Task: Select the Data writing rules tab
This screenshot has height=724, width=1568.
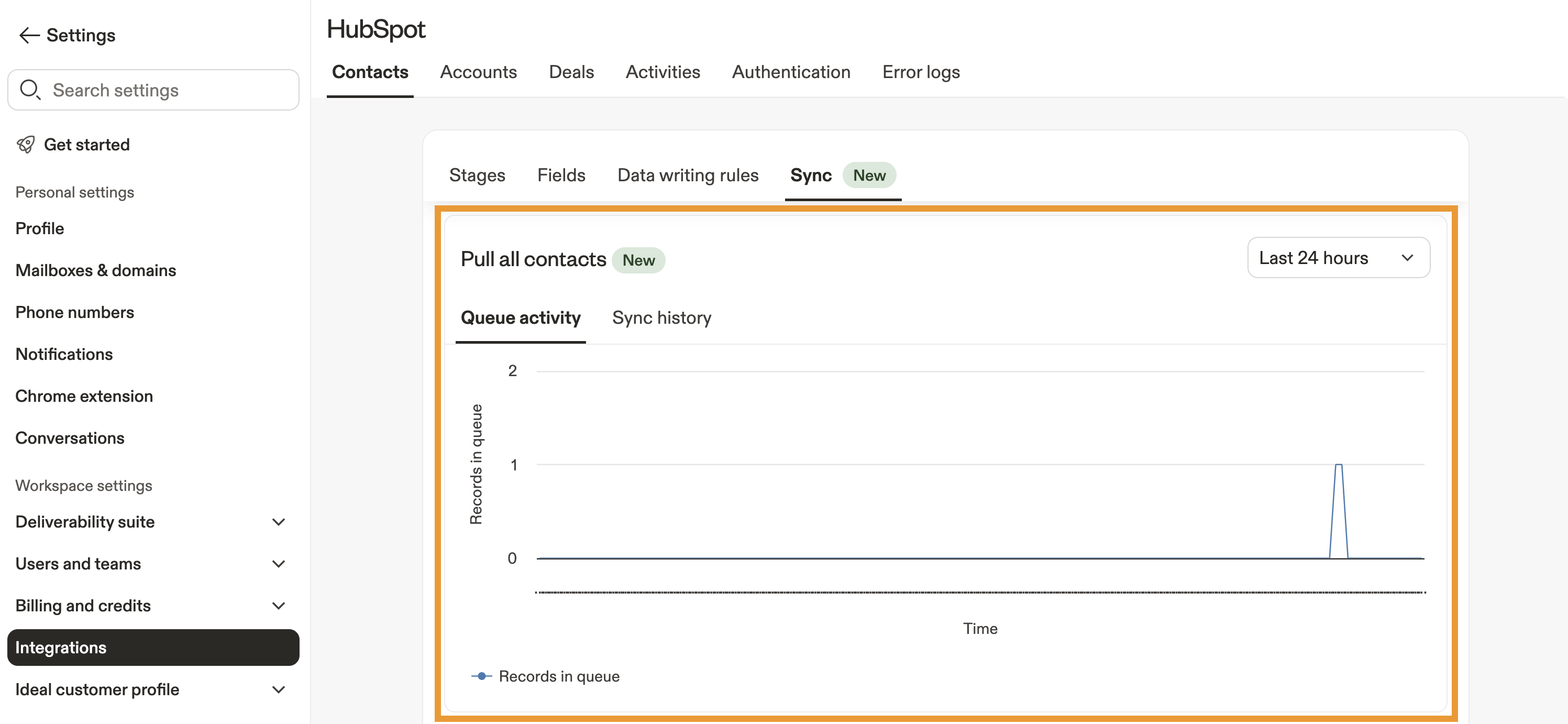Action: click(x=687, y=175)
